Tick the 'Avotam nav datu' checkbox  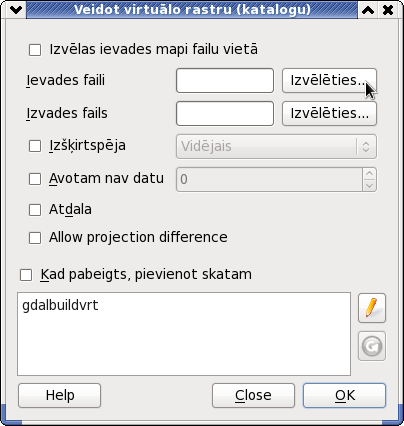(x=35, y=179)
